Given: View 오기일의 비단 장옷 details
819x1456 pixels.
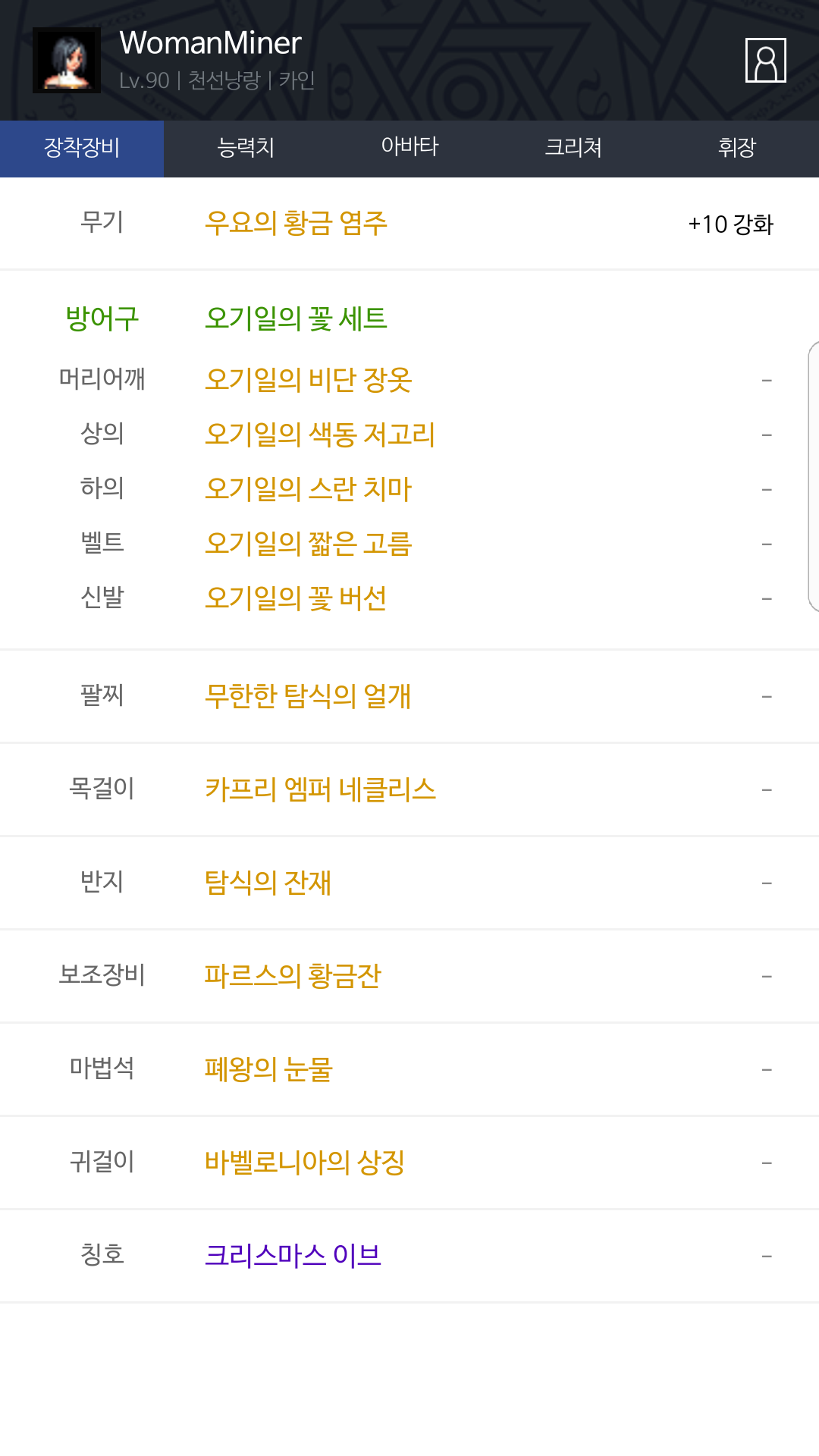Looking at the screenshot, I should (x=308, y=380).
